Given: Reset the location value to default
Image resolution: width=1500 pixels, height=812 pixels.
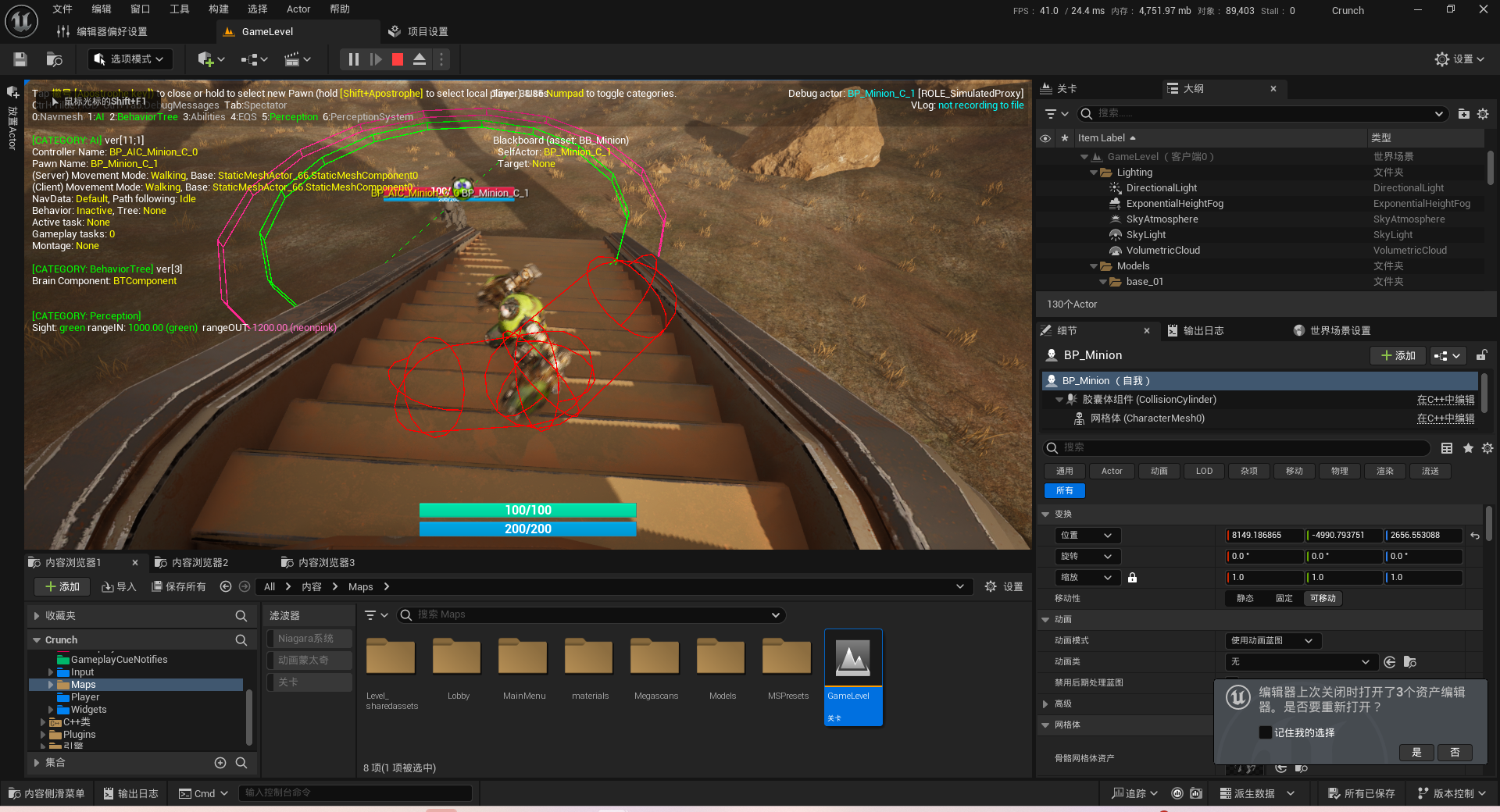Looking at the screenshot, I should click(1475, 536).
